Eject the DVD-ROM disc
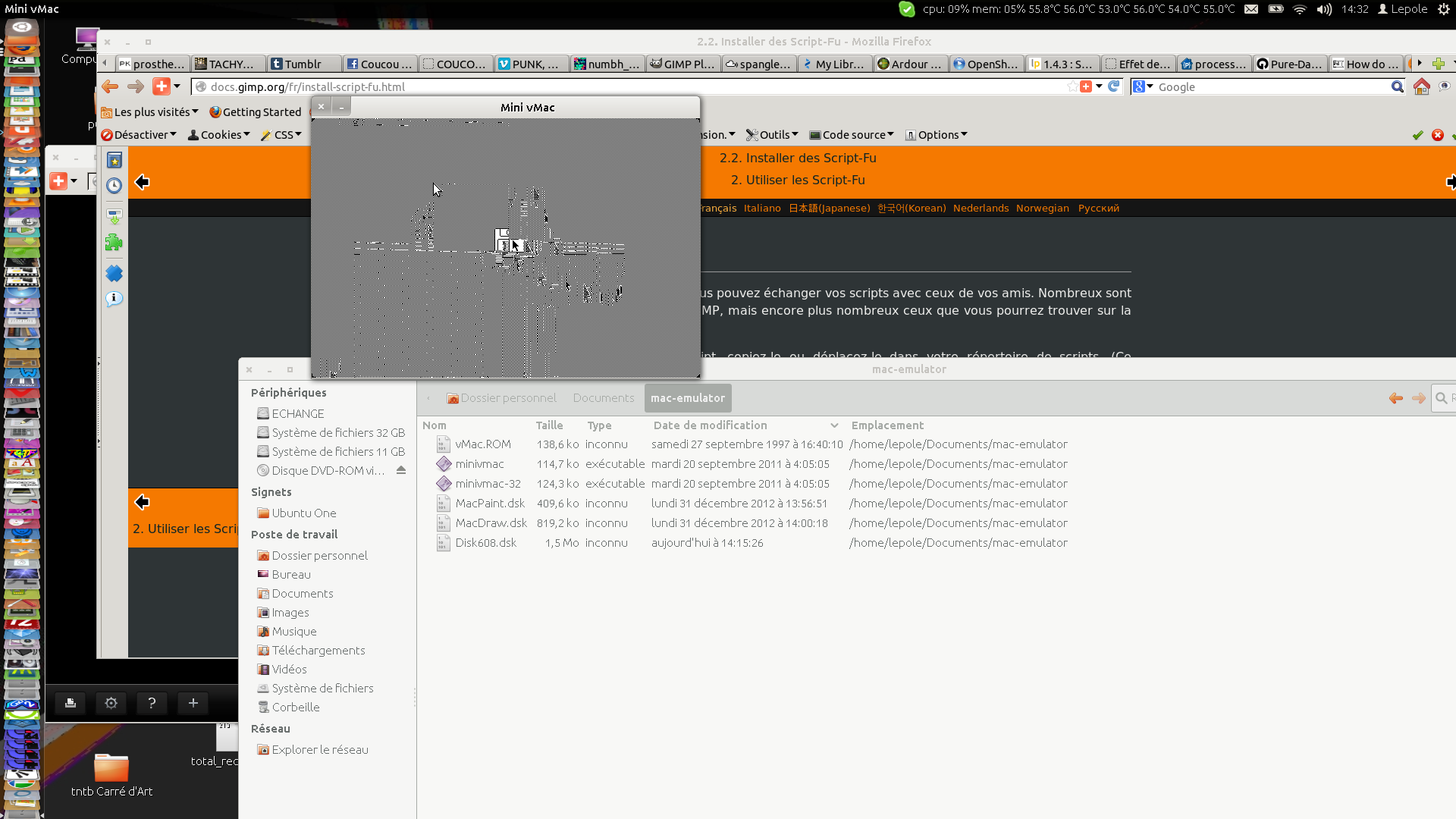This screenshot has height=819, width=1456. click(401, 470)
